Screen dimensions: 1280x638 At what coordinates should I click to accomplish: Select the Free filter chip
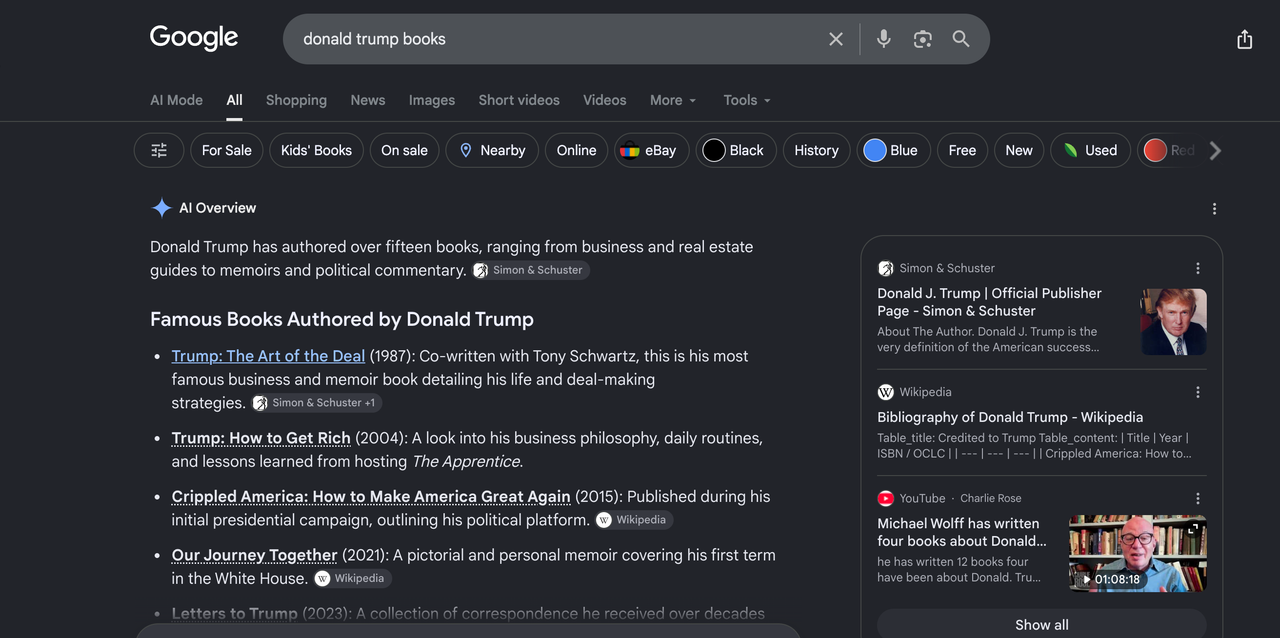click(x=962, y=150)
